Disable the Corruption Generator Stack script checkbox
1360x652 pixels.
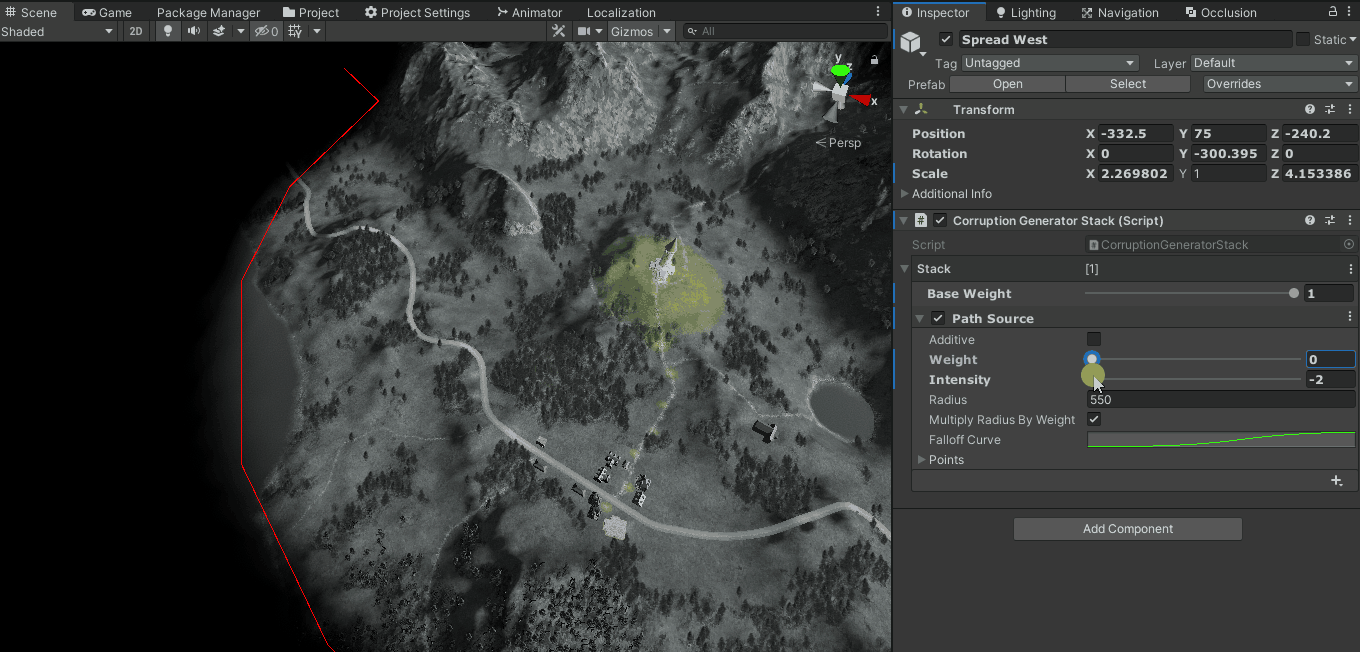(939, 221)
